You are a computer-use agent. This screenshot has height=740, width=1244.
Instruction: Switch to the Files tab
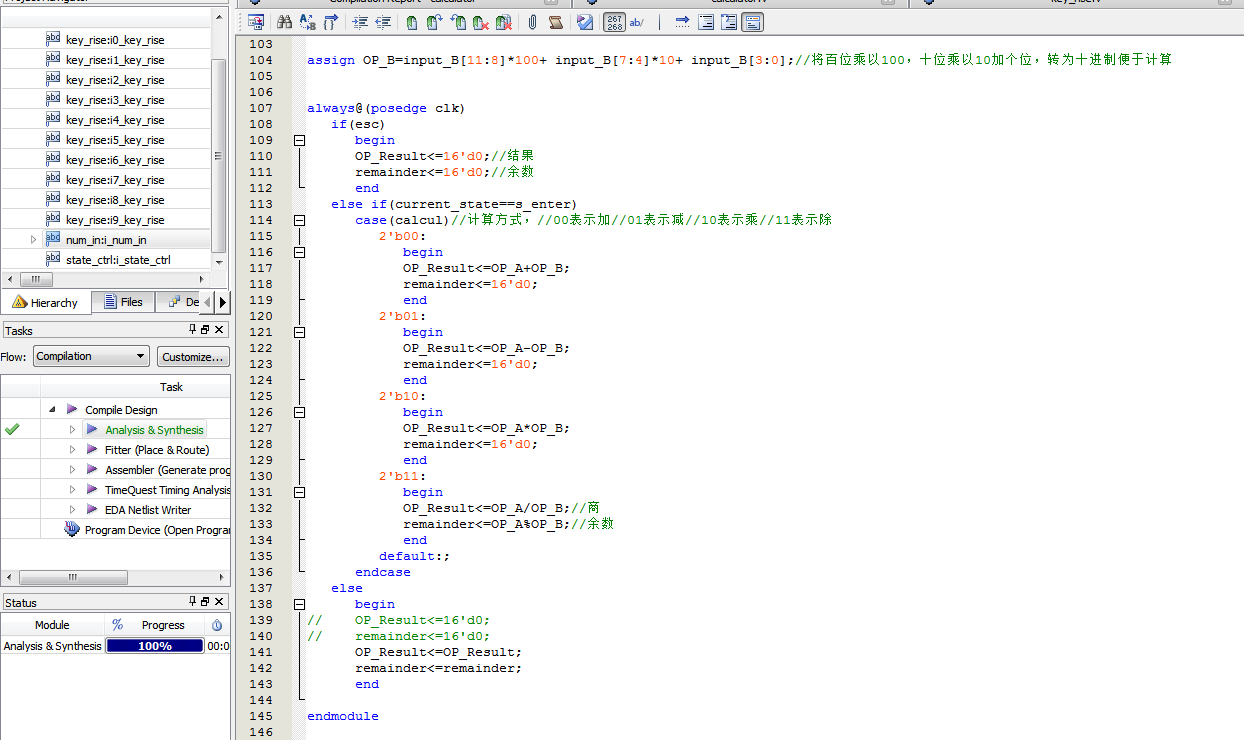point(122,302)
